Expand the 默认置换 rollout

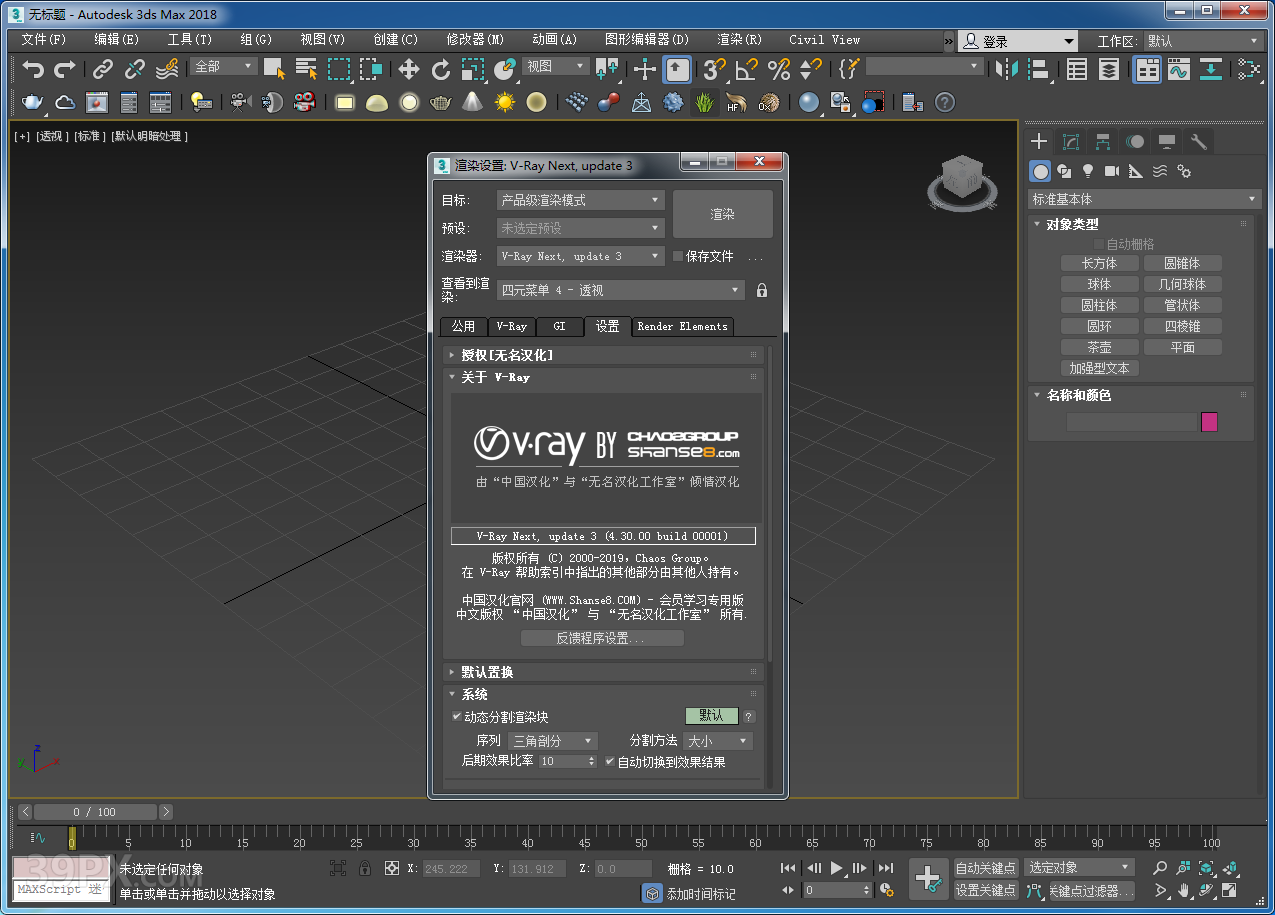coord(603,672)
